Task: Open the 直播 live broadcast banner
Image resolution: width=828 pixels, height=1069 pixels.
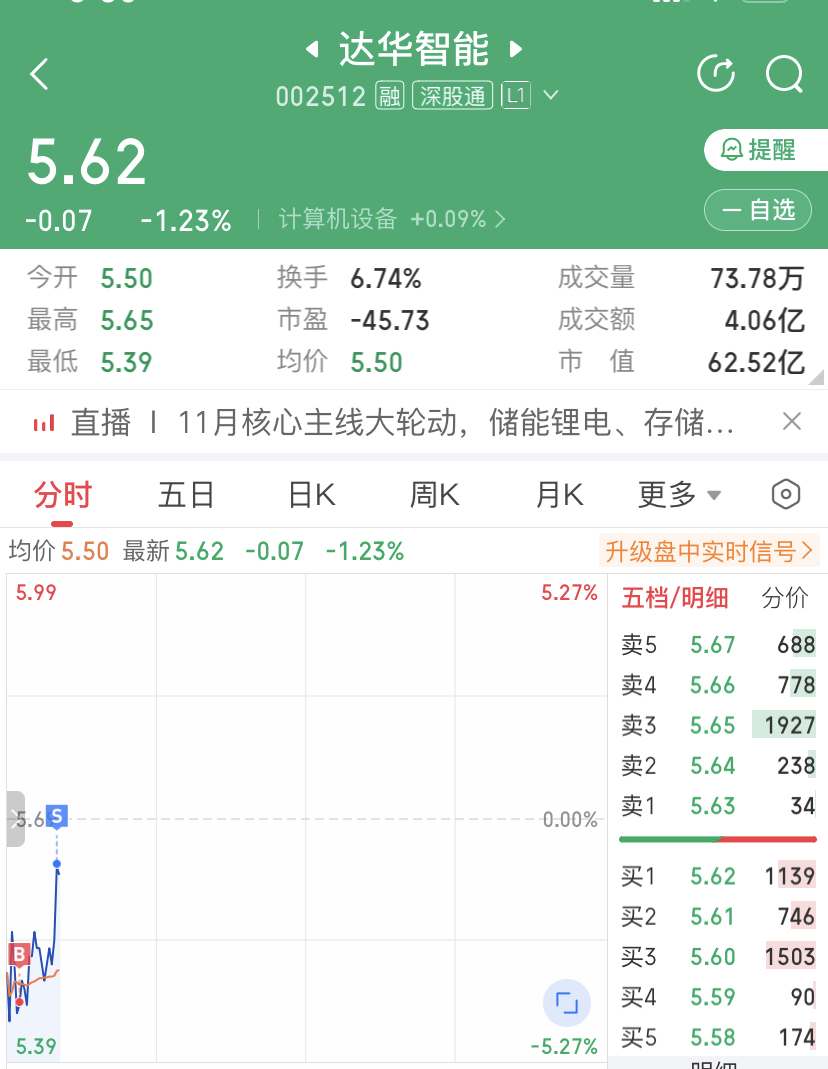Action: coord(402,422)
